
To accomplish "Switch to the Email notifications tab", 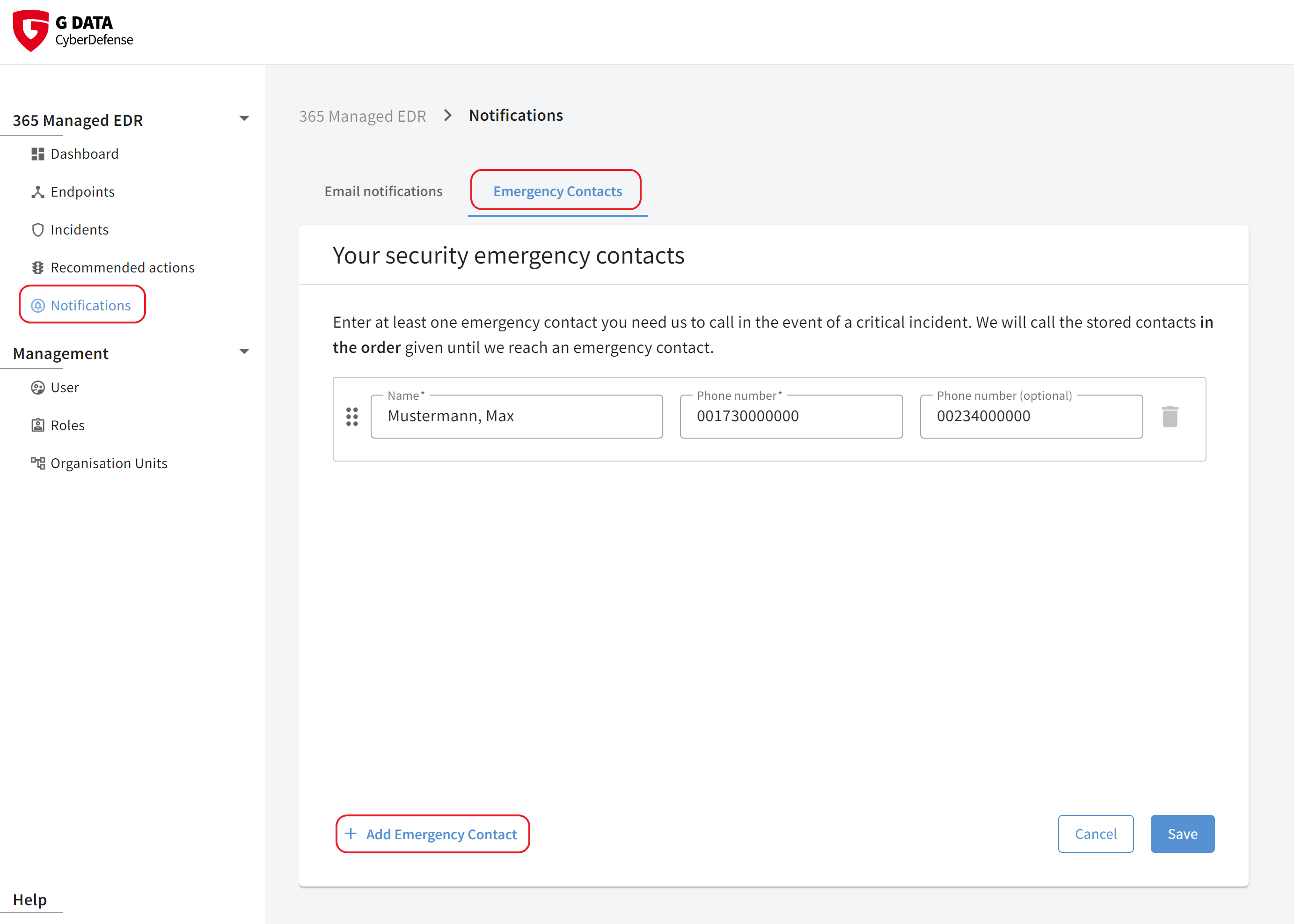I will pos(384,190).
